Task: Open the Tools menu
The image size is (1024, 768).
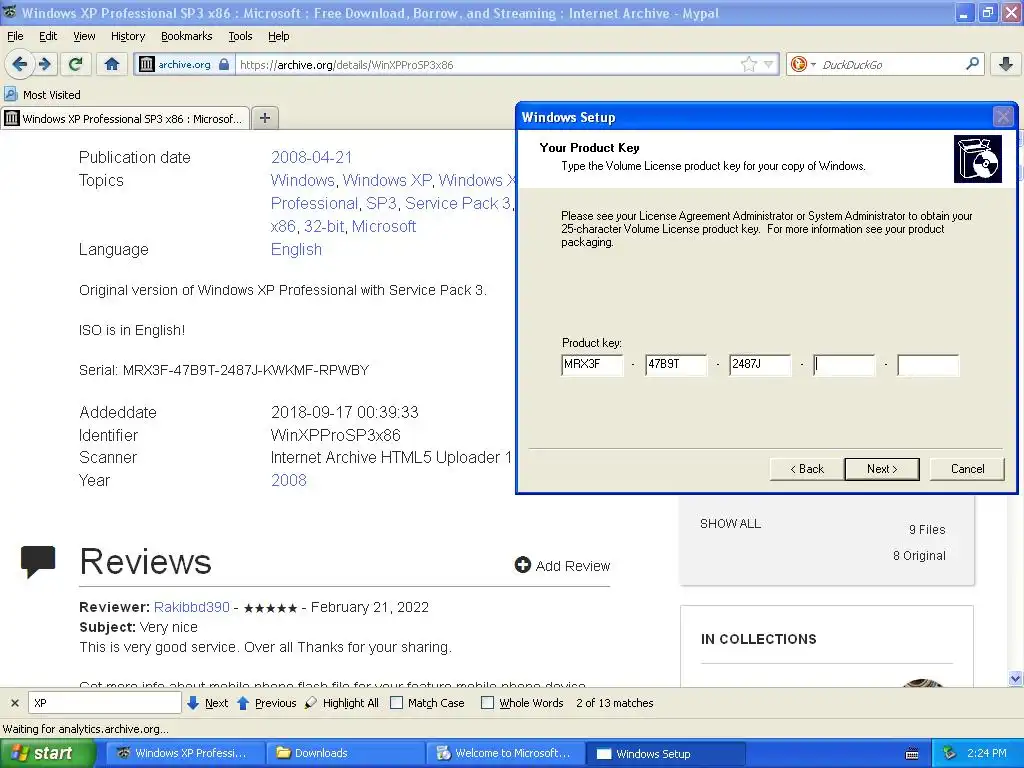Action: [x=240, y=36]
